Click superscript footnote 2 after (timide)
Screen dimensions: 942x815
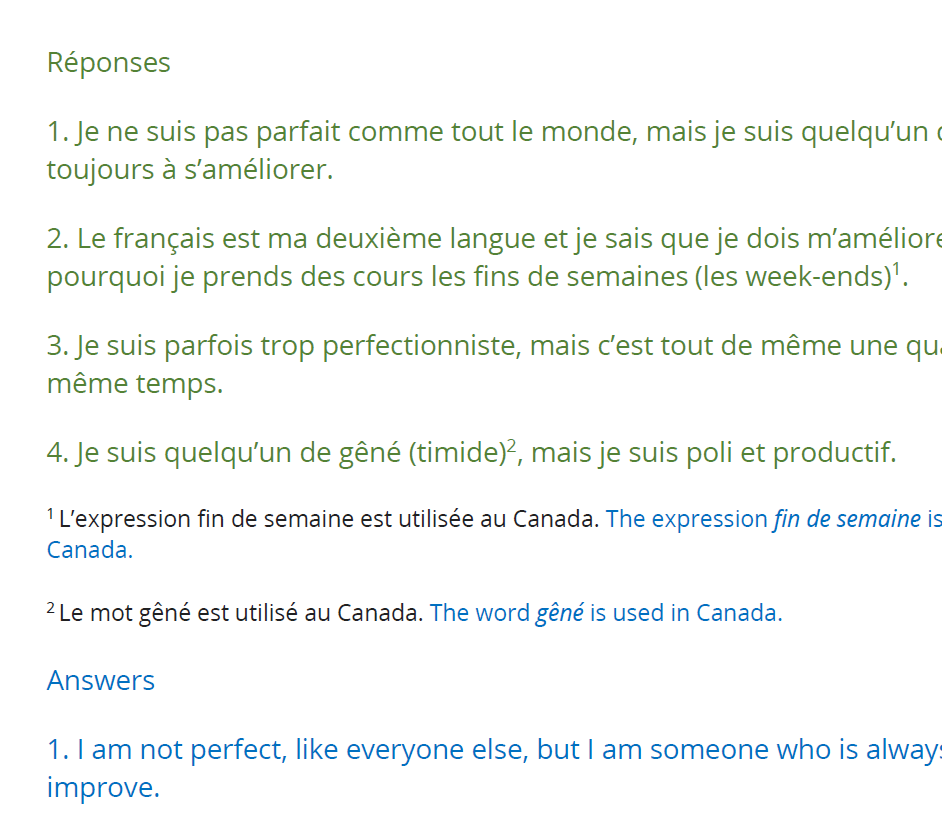pyautogui.click(x=512, y=445)
